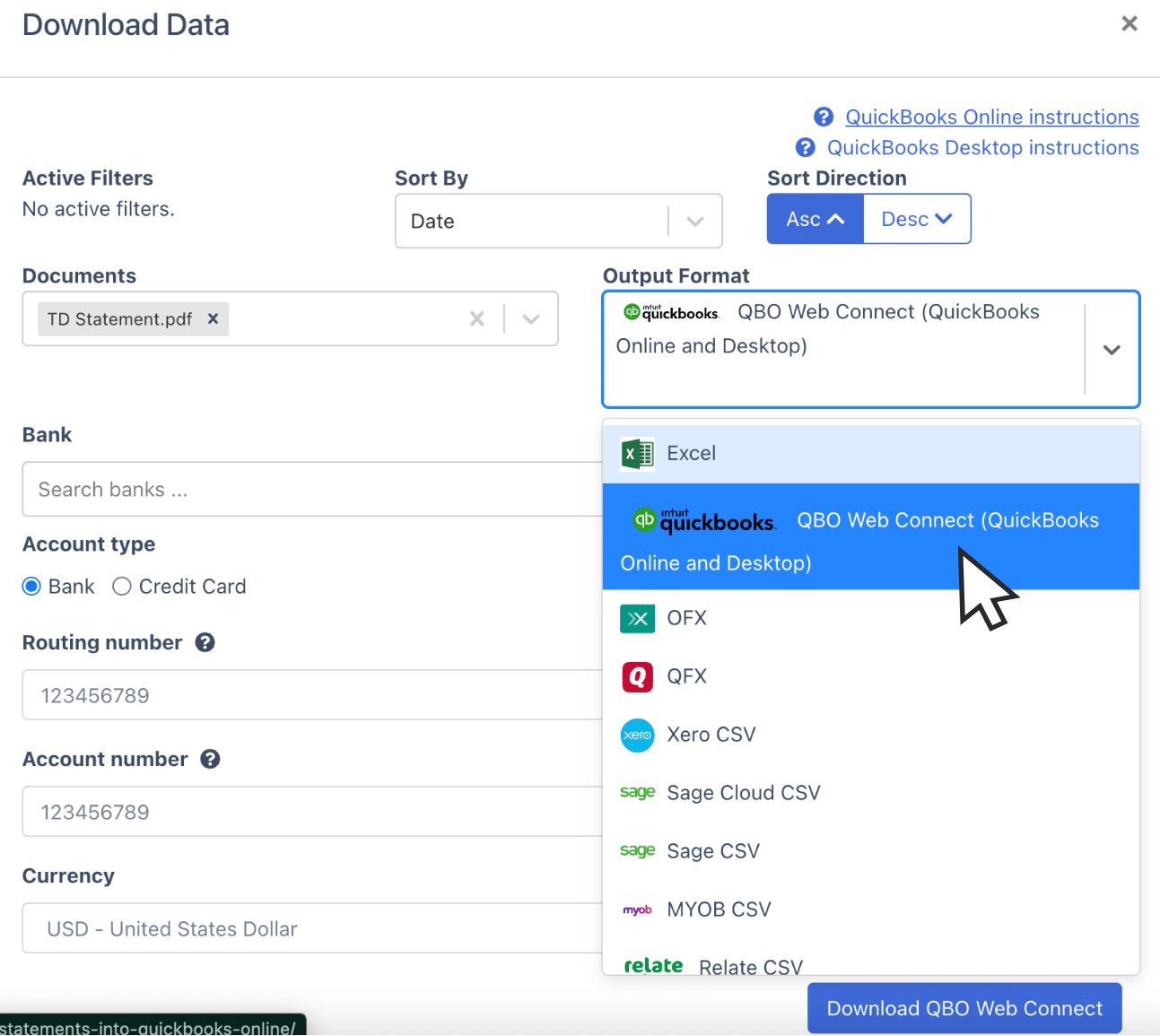Click the Account number help icon
Image resolution: width=1160 pixels, height=1036 pixels.
point(210,759)
